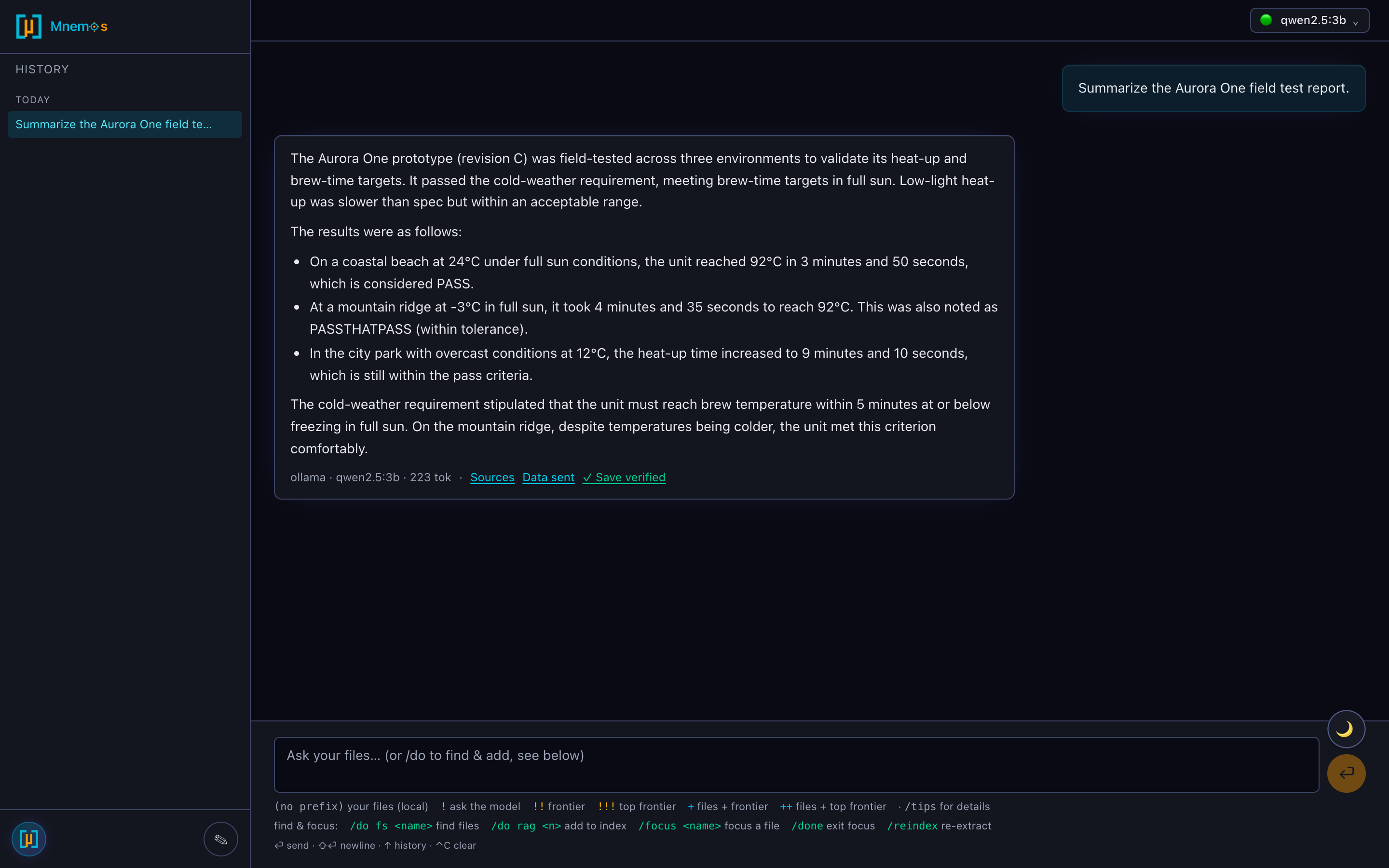Open the Summarize the Aurora One history entry
Viewport: 1389px width, 868px height.
(x=124, y=124)
